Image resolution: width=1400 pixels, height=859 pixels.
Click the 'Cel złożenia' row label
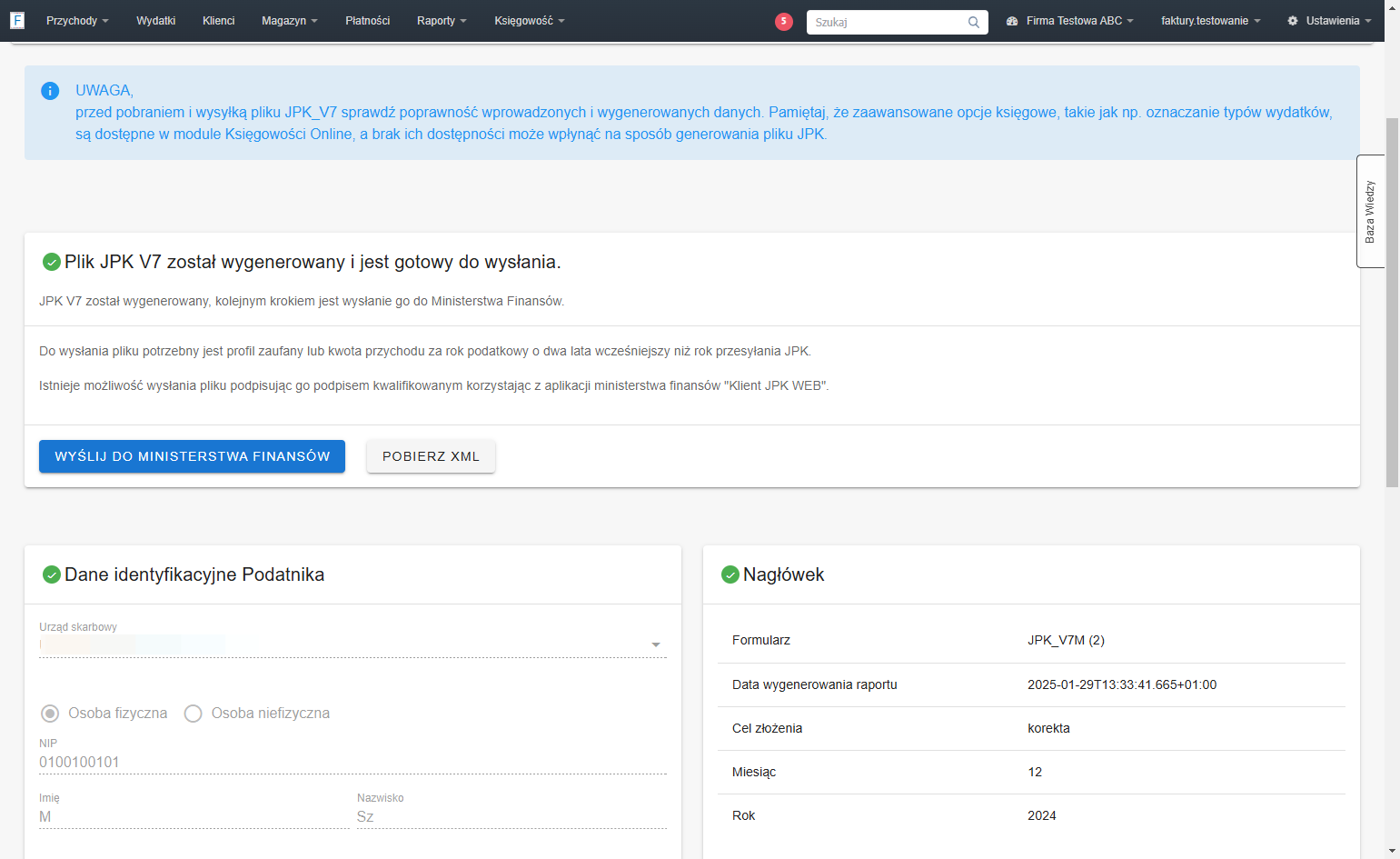(768, 728)
